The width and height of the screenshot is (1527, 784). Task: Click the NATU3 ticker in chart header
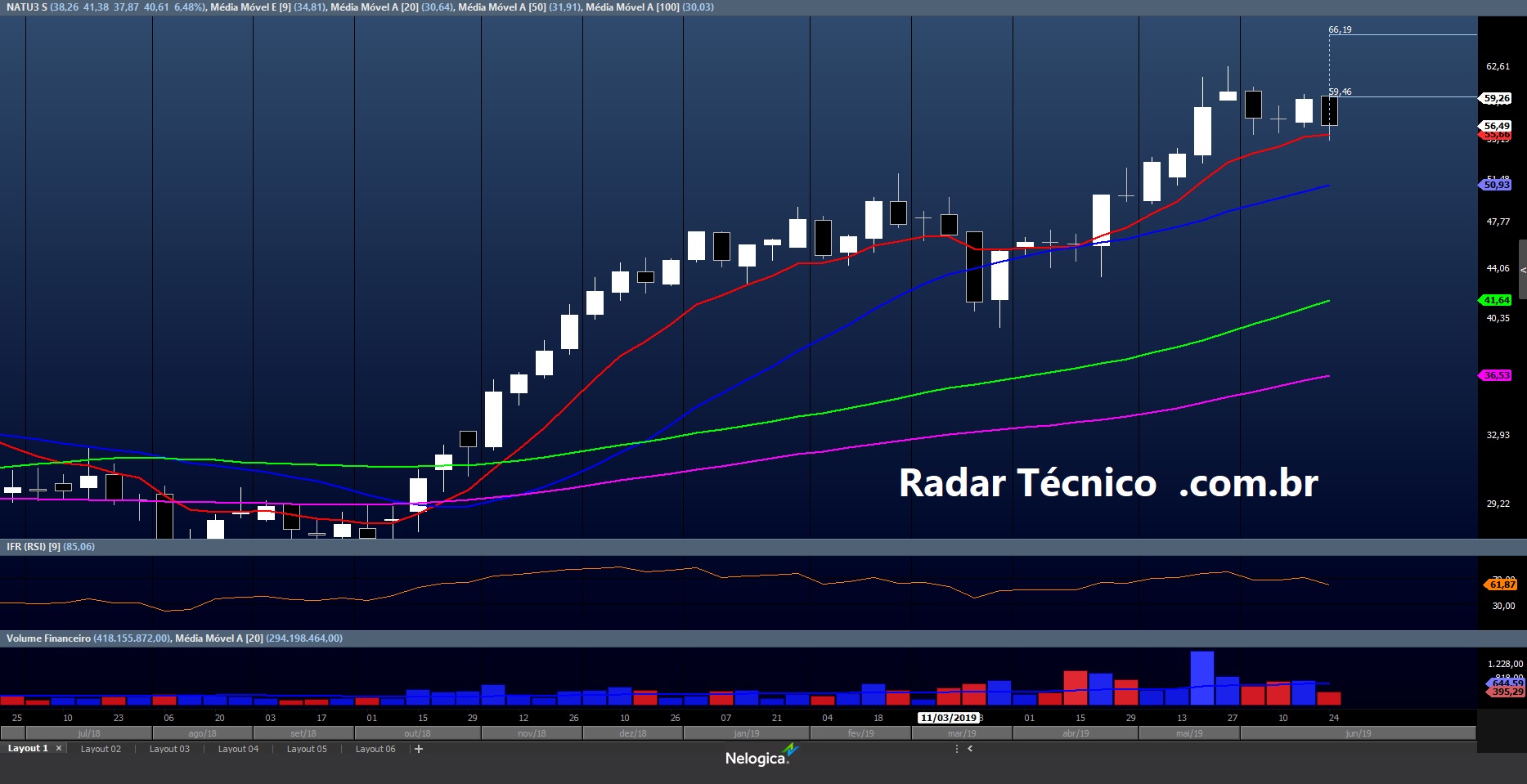pos(23,7)
